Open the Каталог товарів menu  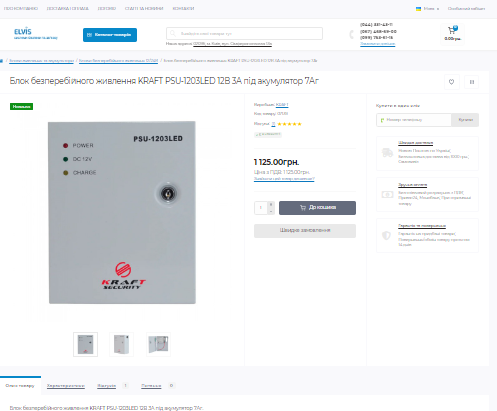[x=110, y=35]
